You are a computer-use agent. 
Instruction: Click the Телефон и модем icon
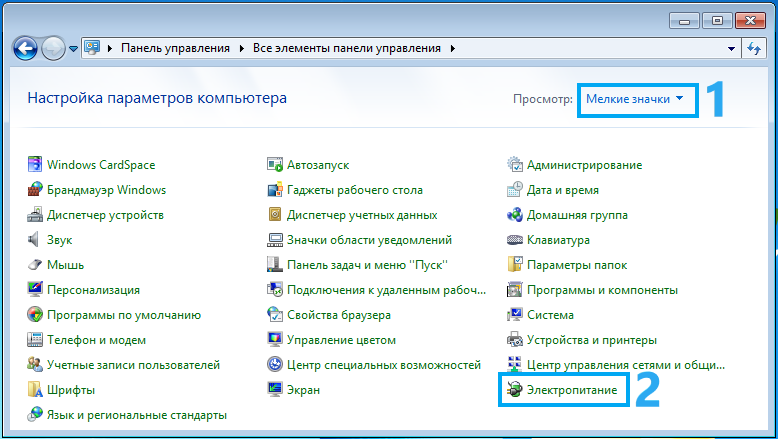[35, 340]
